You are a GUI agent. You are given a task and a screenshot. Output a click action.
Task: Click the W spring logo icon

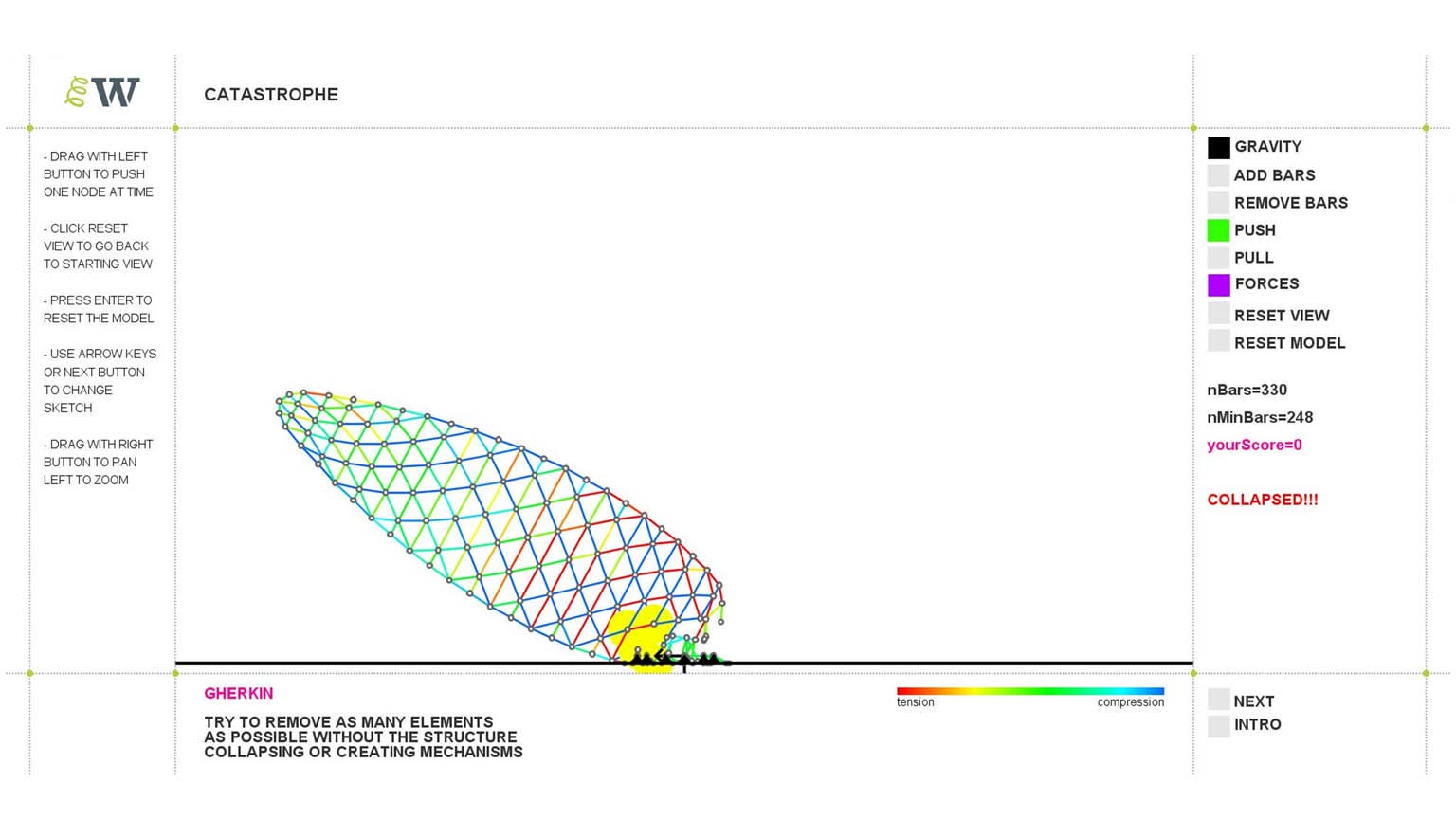click(102, 92)
